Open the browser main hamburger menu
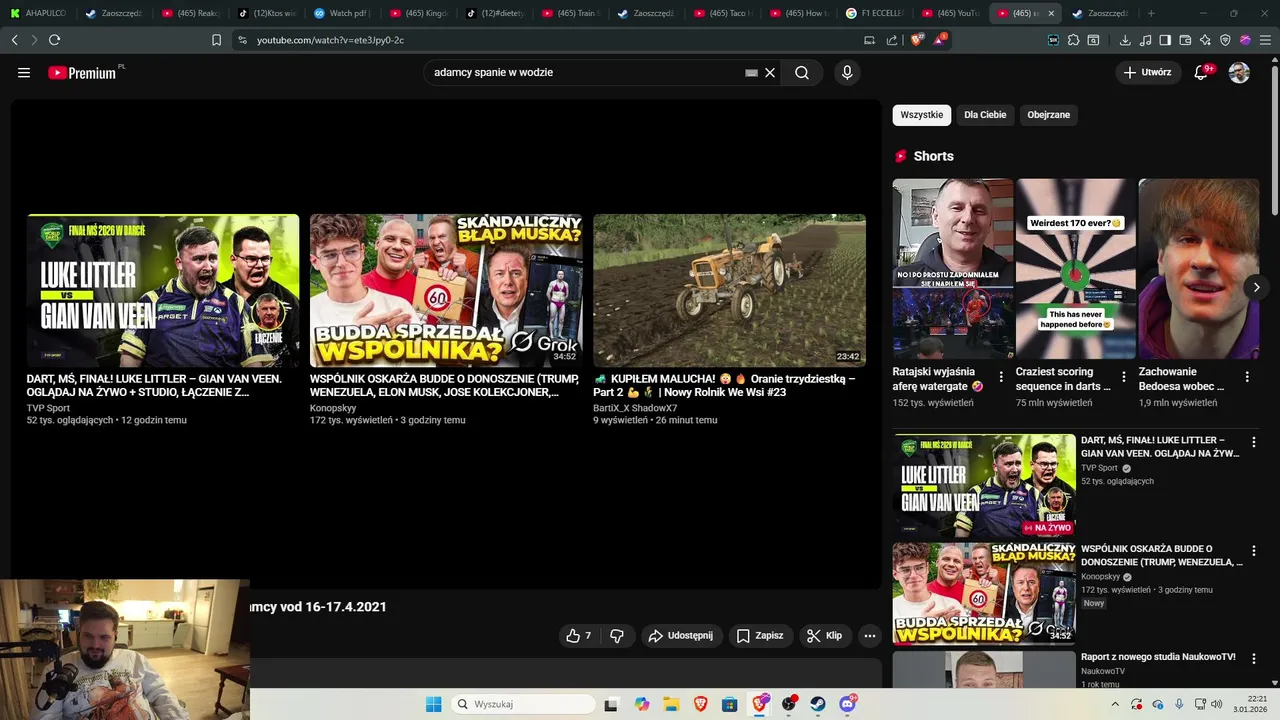This screenshot has height=720, width=1280. (x=1264, y=40)
